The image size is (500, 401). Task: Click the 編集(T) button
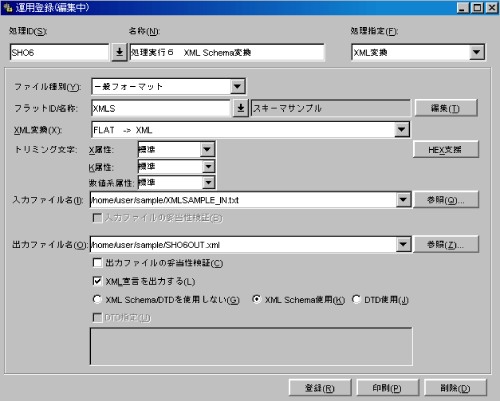[x=446, y=108]
